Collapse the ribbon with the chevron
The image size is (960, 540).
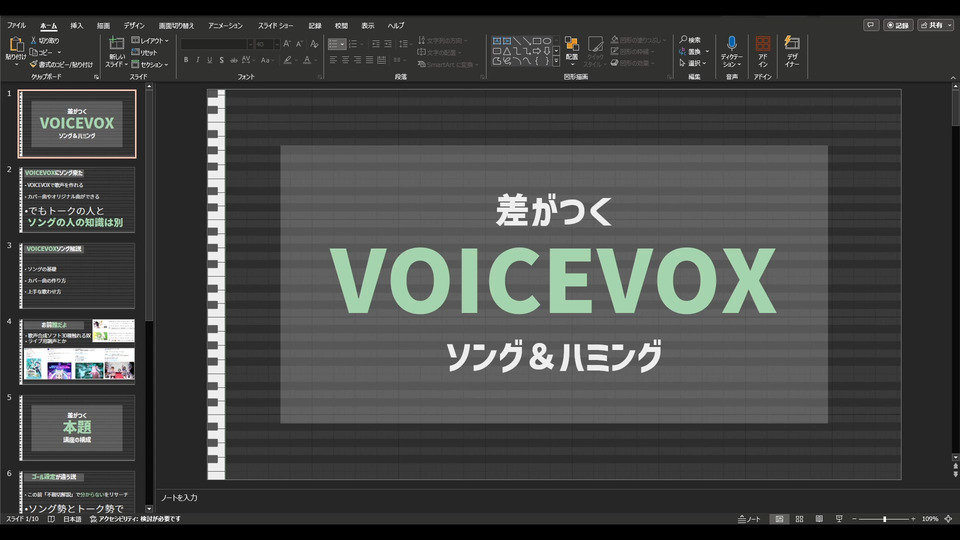953,78
